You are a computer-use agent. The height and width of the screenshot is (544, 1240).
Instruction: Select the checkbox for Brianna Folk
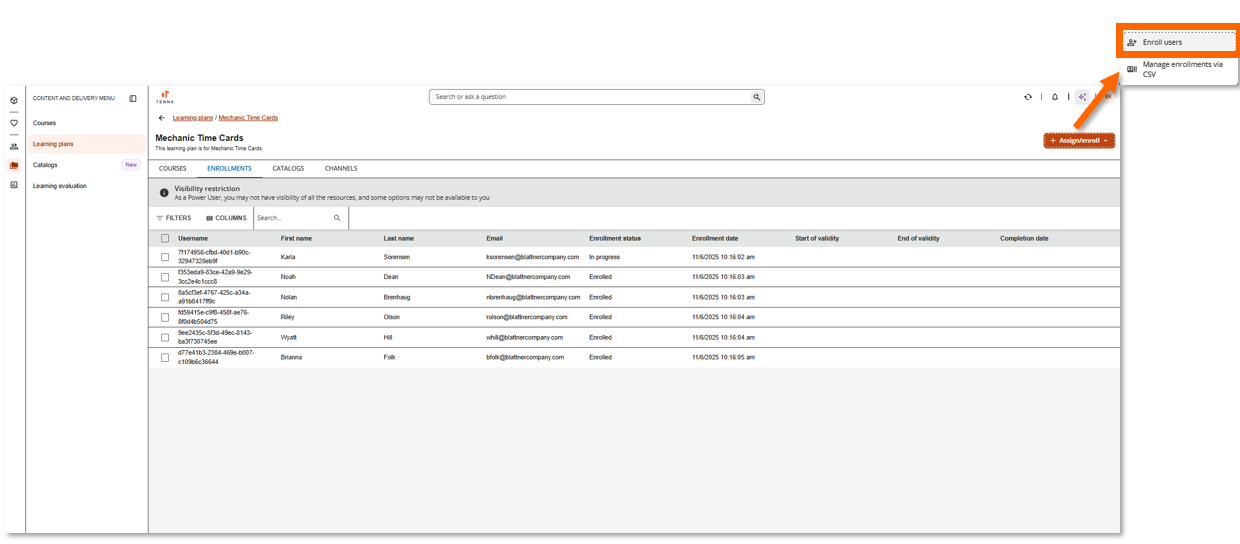click(165, 357)
